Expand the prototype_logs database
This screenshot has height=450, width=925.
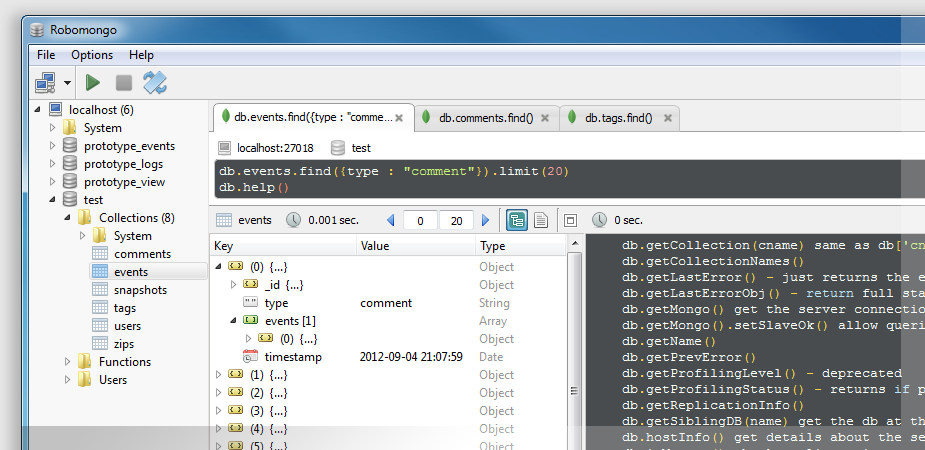point(53,163)
